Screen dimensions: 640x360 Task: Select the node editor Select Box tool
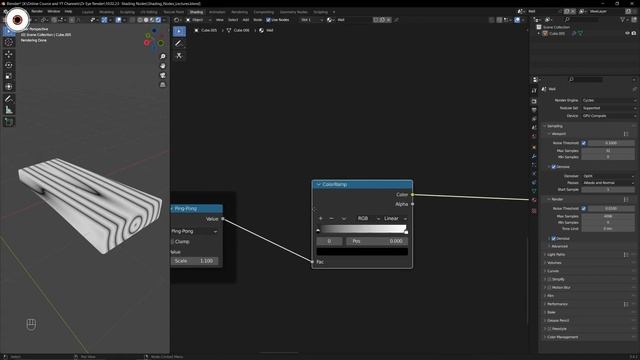point(179,31)
